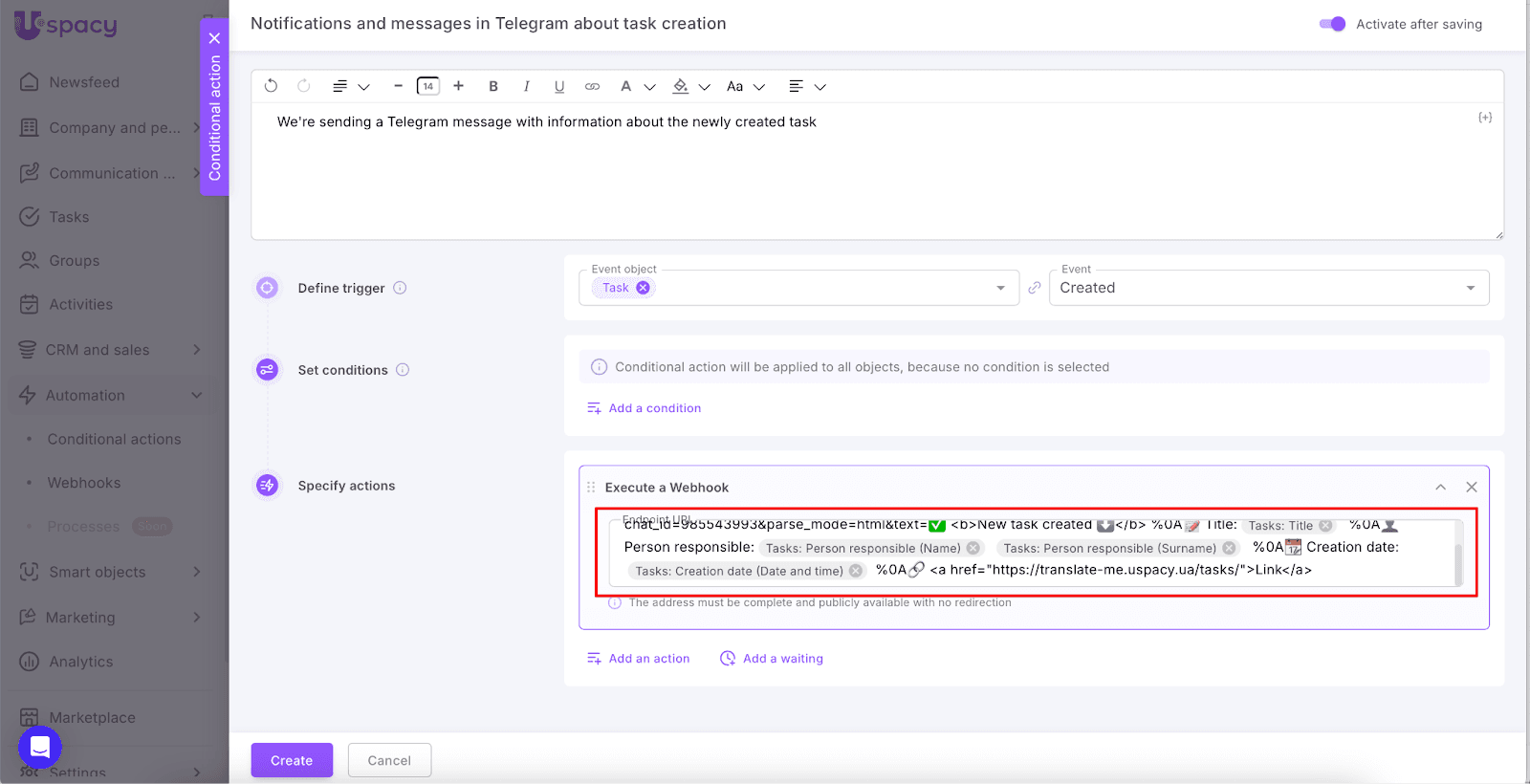The width and height of the screenshot is (1530, 784).
Task: Click the Add a condition link
Action: point(654,408)
